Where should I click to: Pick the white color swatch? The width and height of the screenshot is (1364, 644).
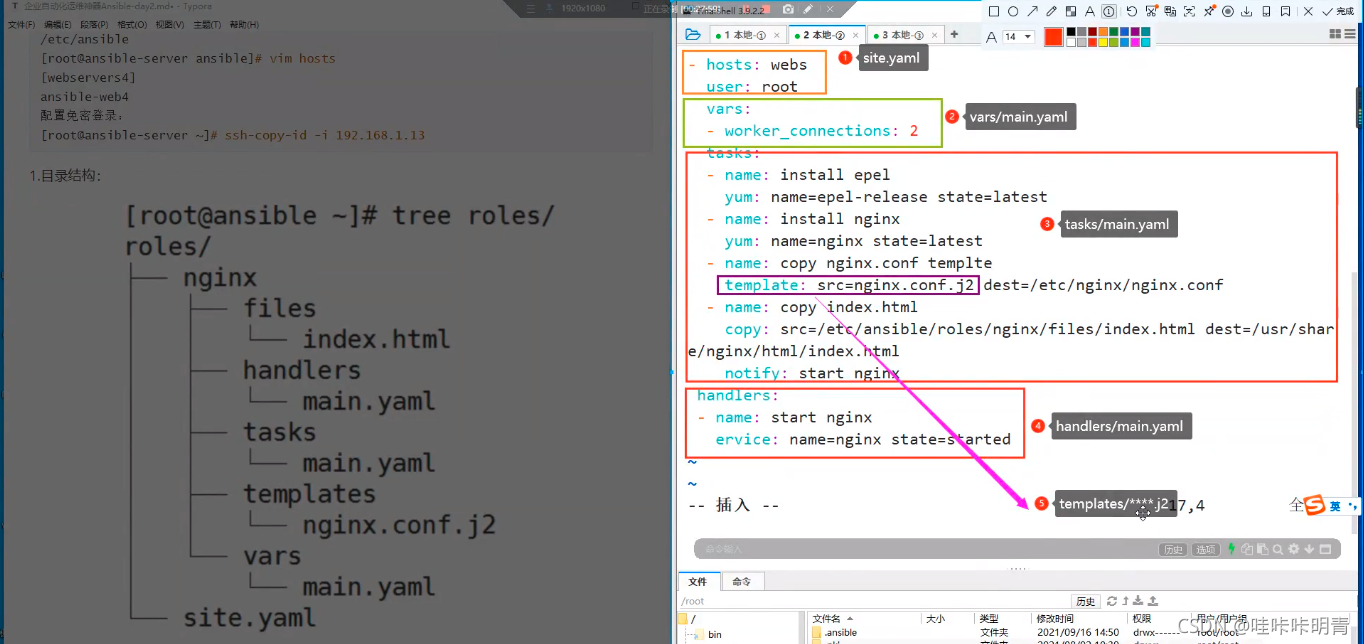point(1071,43)
